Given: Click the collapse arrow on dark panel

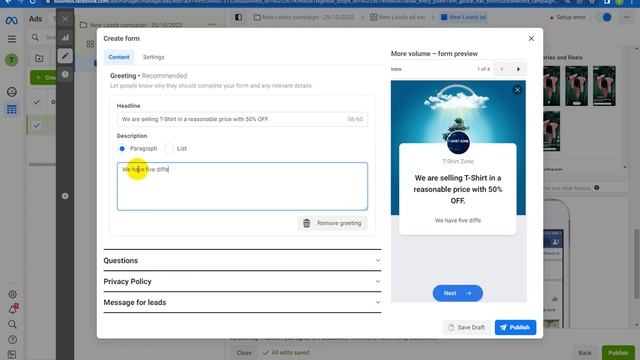Looking at the screenshot, I should (x=65, y=196).
